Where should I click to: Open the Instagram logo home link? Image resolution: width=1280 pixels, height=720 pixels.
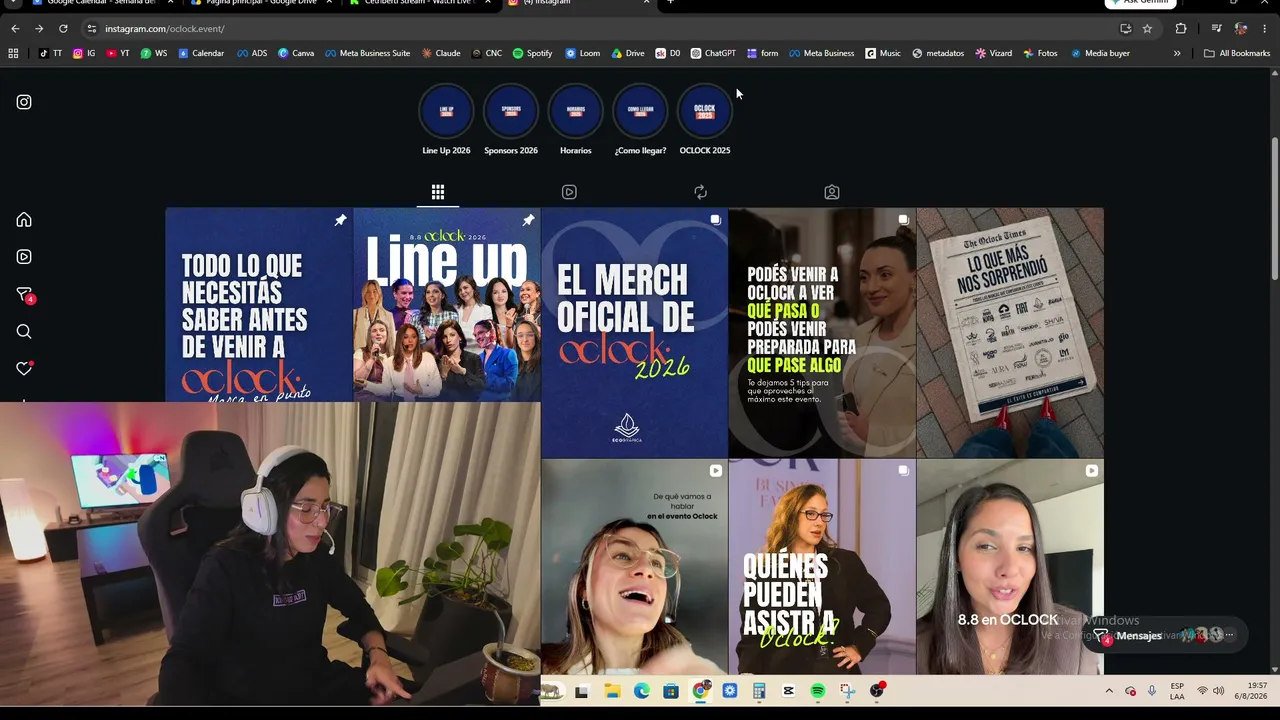point(24,102)
